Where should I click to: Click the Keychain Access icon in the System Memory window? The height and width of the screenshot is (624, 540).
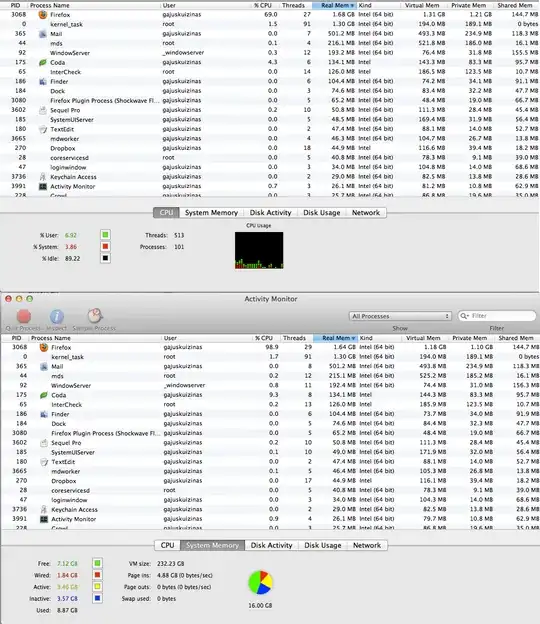44,509
